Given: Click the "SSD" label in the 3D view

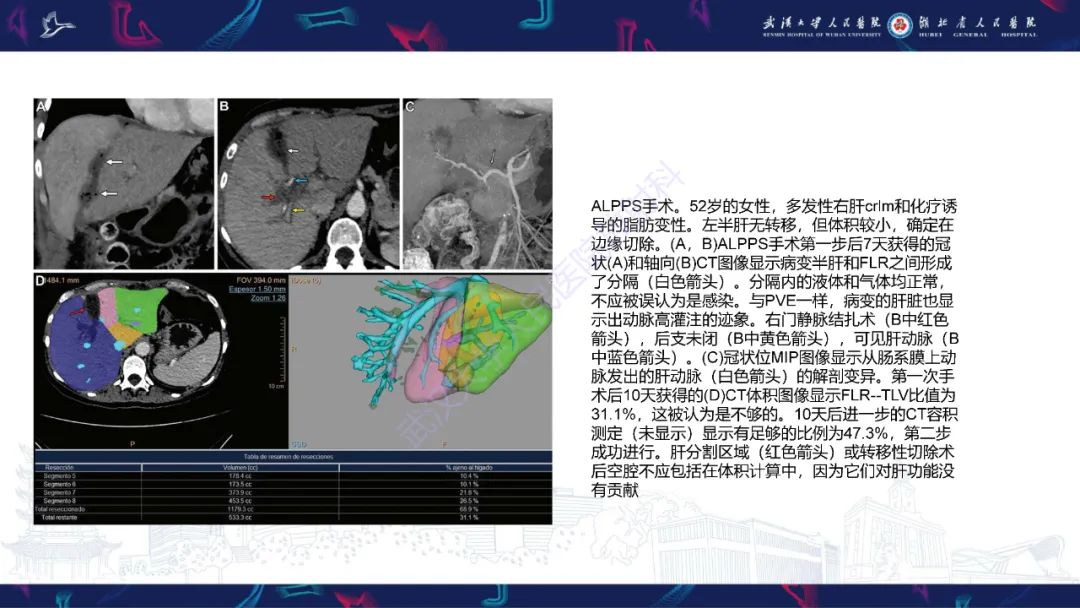Looking at the screenshot, I should 299,444.
